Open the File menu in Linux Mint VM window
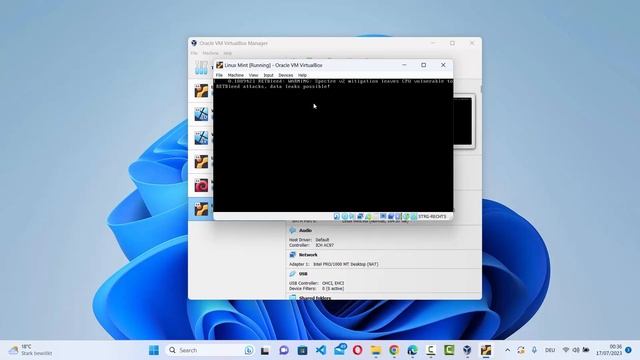Screen dimensions: 640x360 pos(219,75)
